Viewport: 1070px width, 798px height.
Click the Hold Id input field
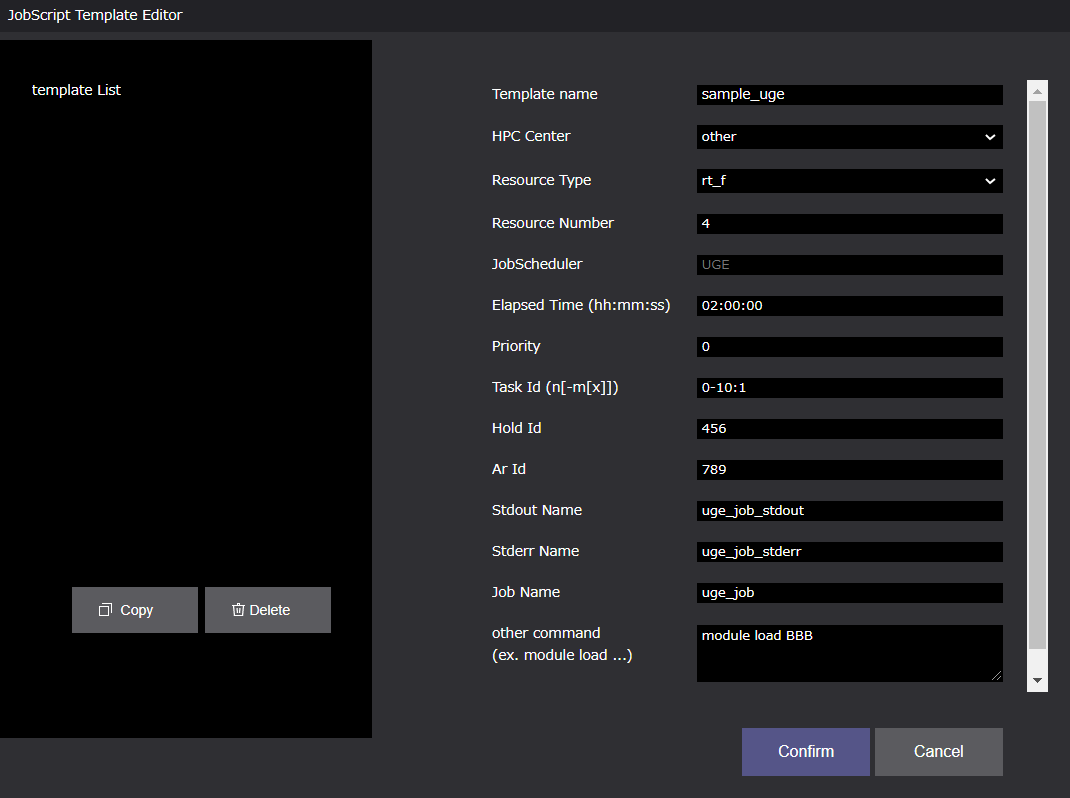pyautogui.click(x=849, y=429)
